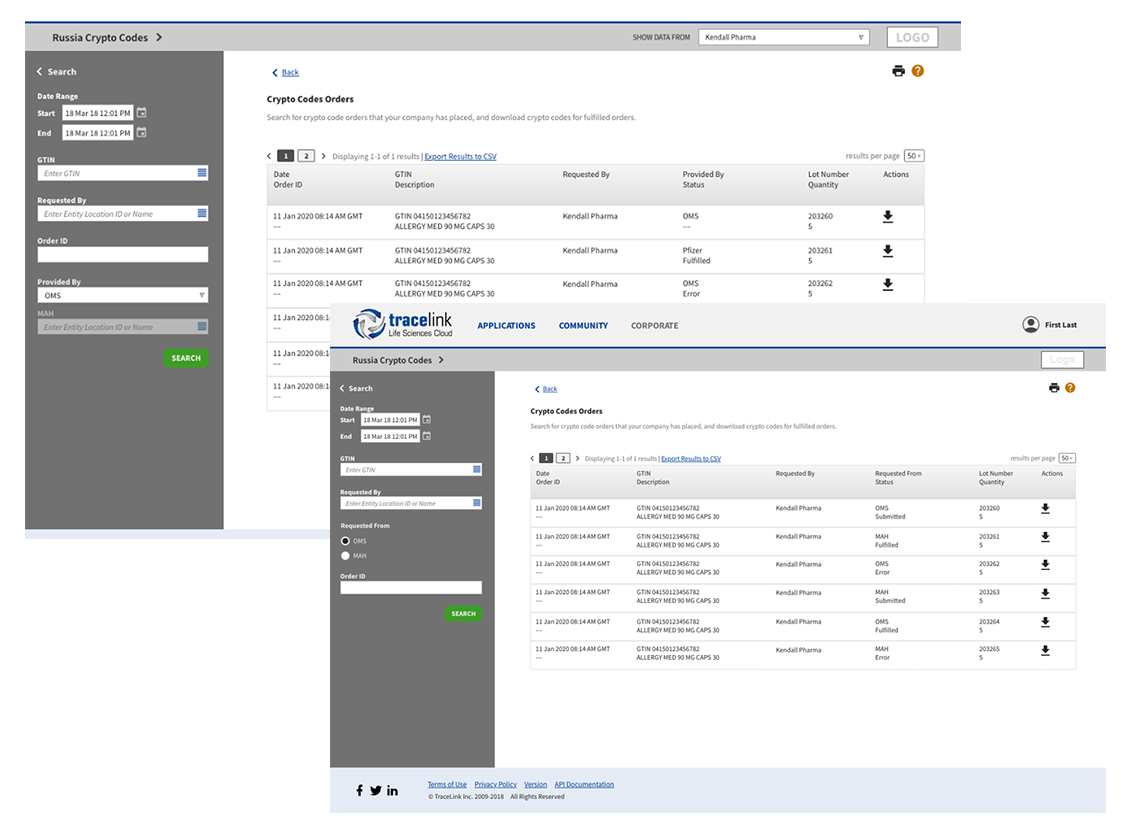The height and width of the screenshot is (832, 1133).
Task: Open the LinkedIn icon in the footer
Action: tap(392, 790)
